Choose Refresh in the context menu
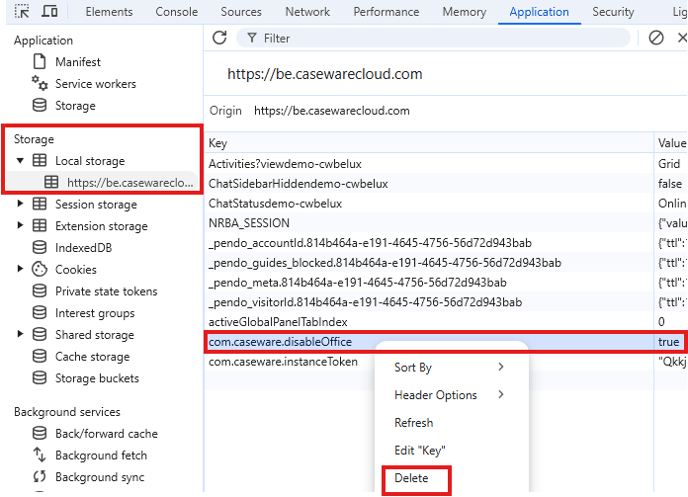The width and height of the screenshot is (688, 497). 414,423
